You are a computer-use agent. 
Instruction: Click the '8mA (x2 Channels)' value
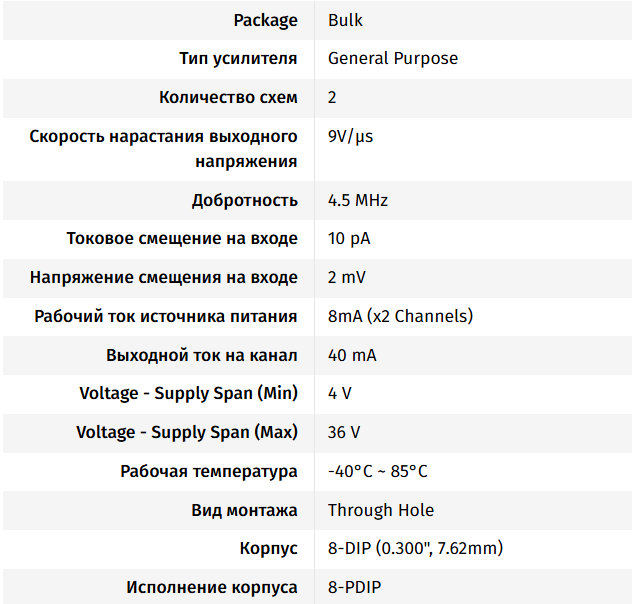click(400, 316)
